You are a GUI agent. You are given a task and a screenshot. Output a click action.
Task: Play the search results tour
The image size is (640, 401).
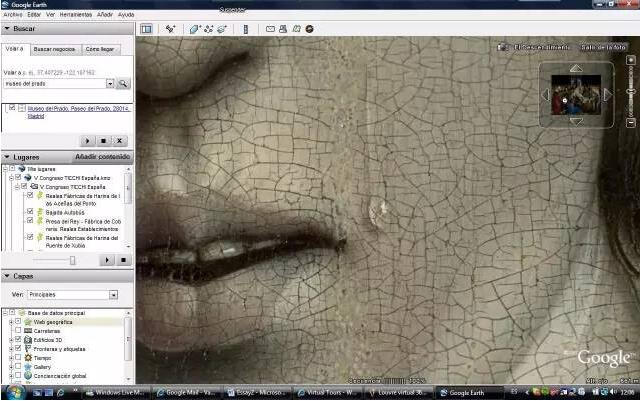(87, 141)
